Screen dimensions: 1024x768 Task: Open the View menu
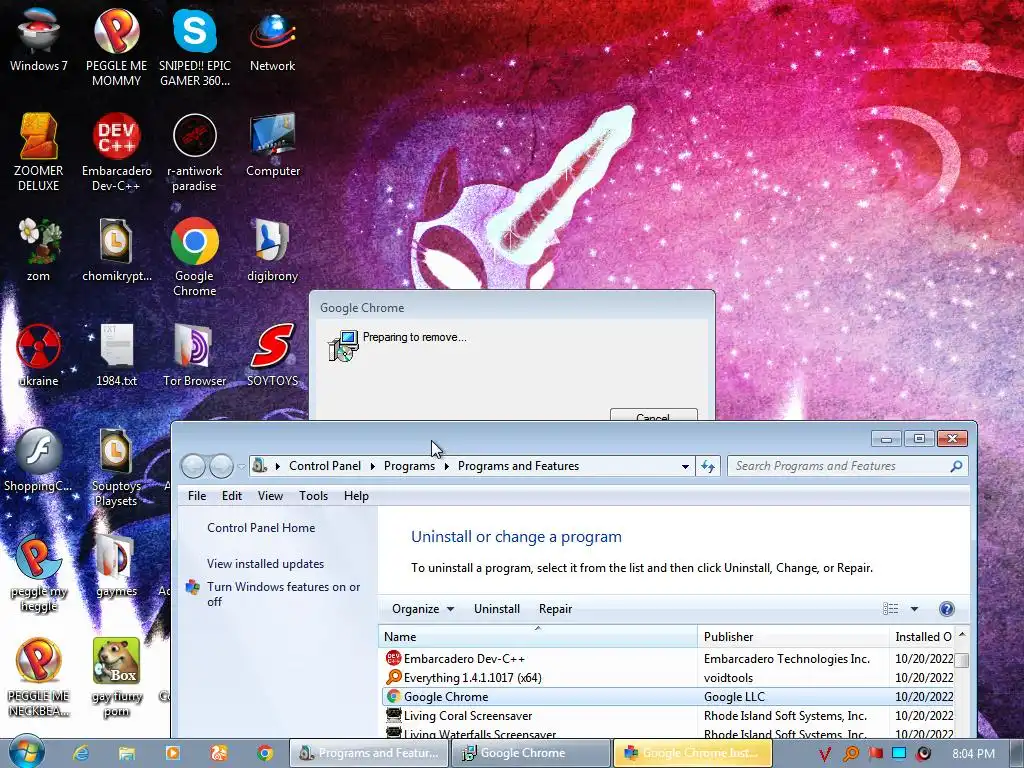270,496
